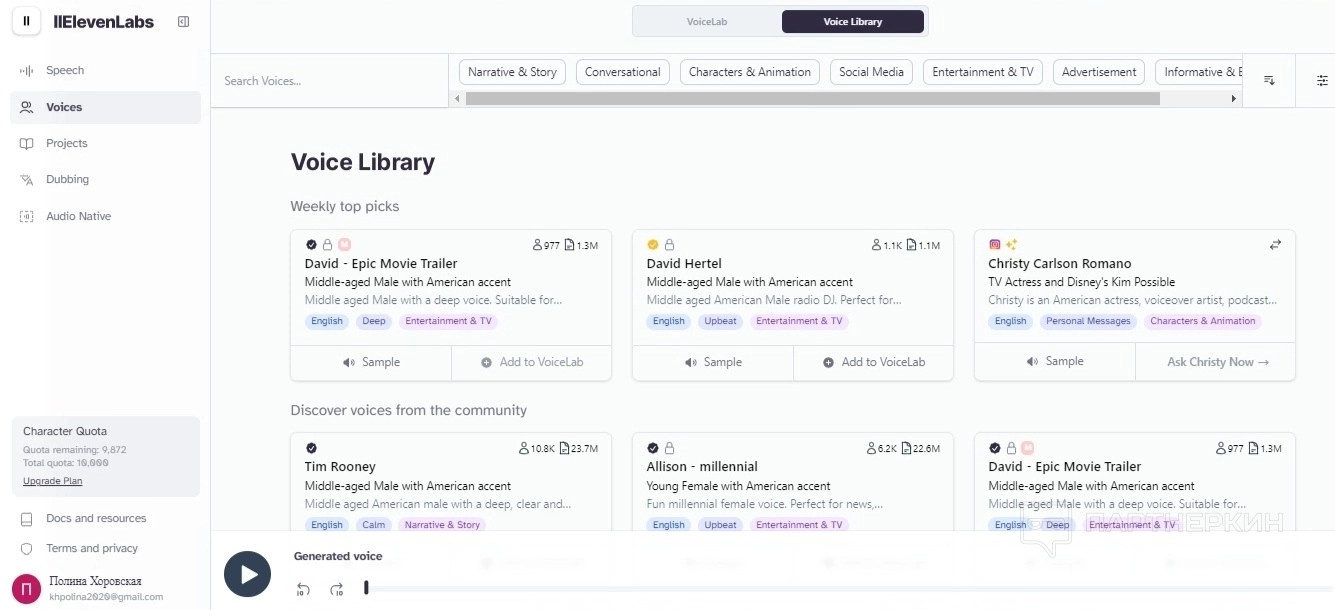
Task: Click the play button for generated voice
Action: tap(247, 575)
